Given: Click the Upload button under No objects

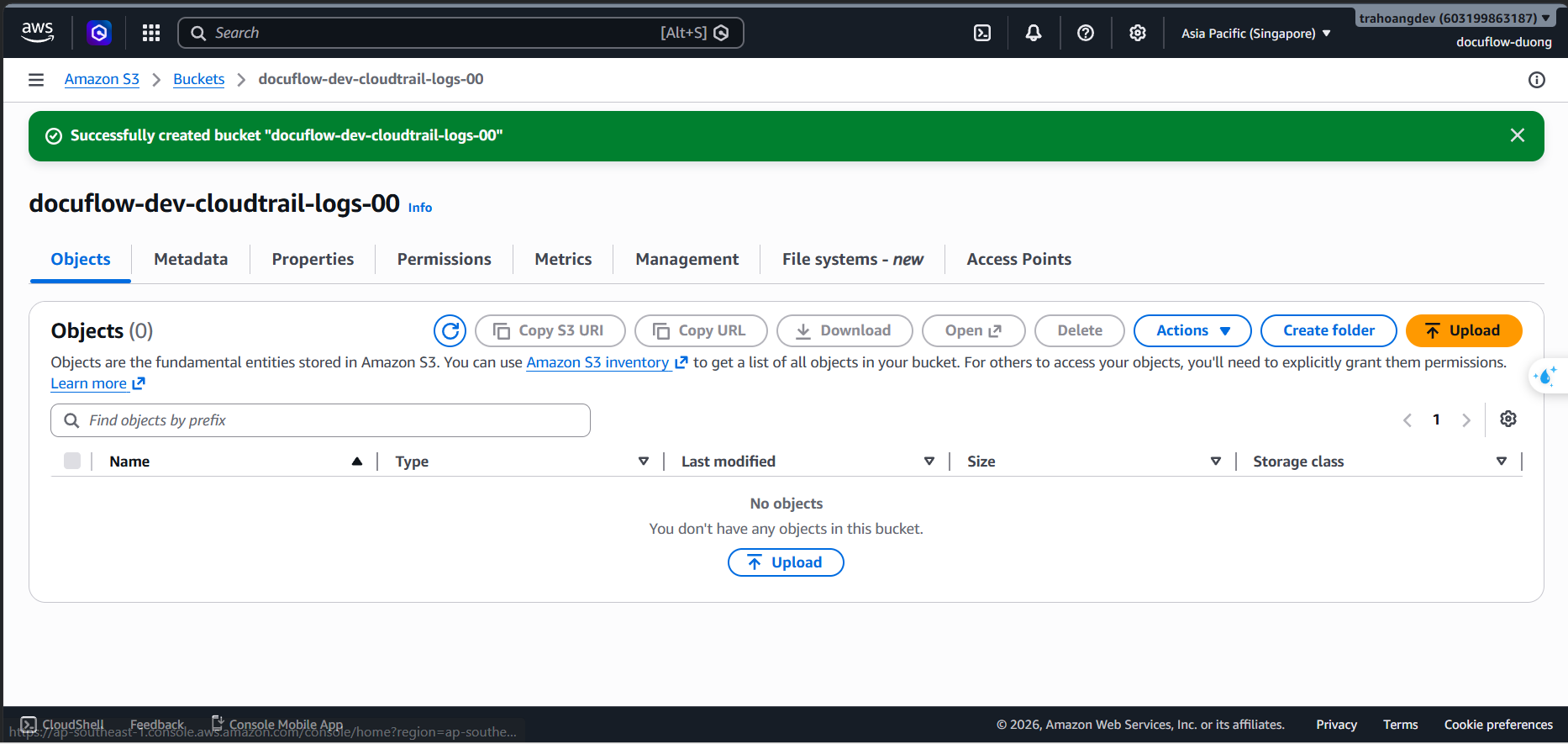Looking at the screenshot, I should [786, 562].
